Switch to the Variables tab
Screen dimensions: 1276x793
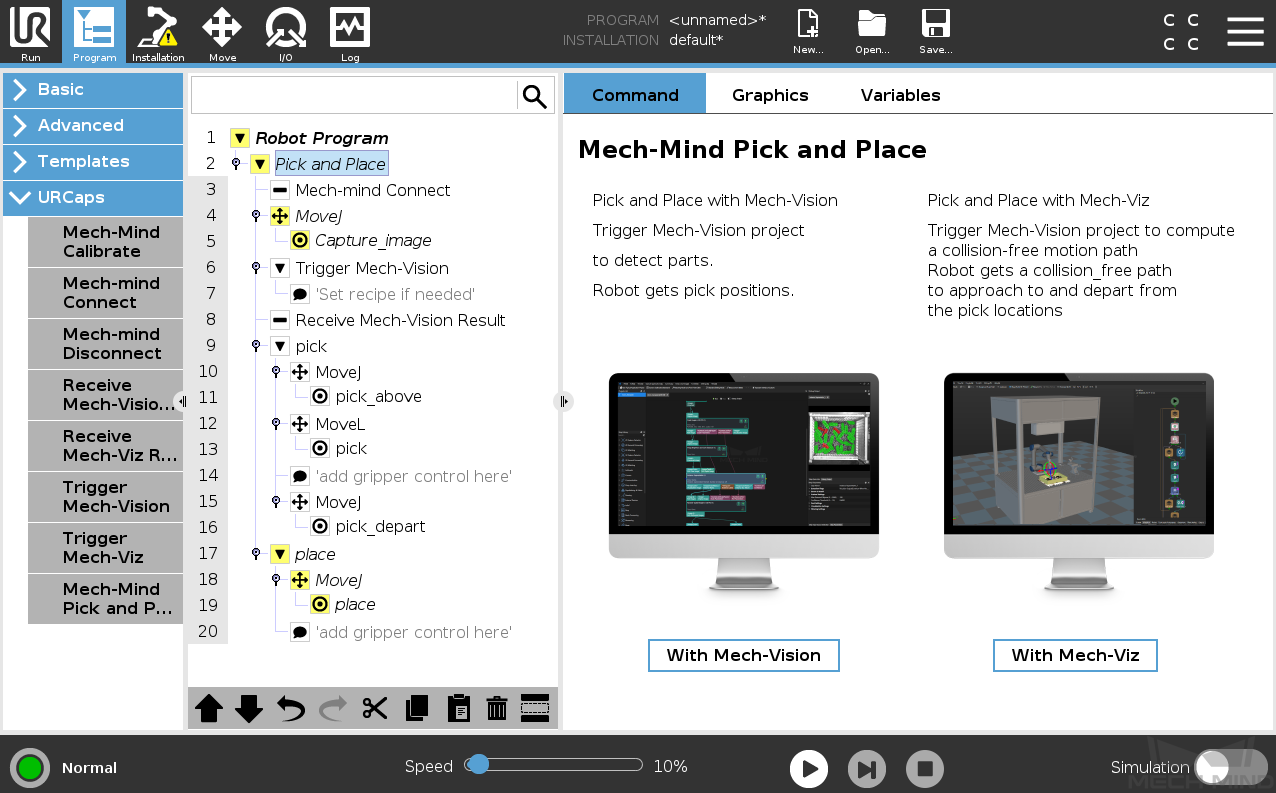pyautogui.click(x=900, y=95)
